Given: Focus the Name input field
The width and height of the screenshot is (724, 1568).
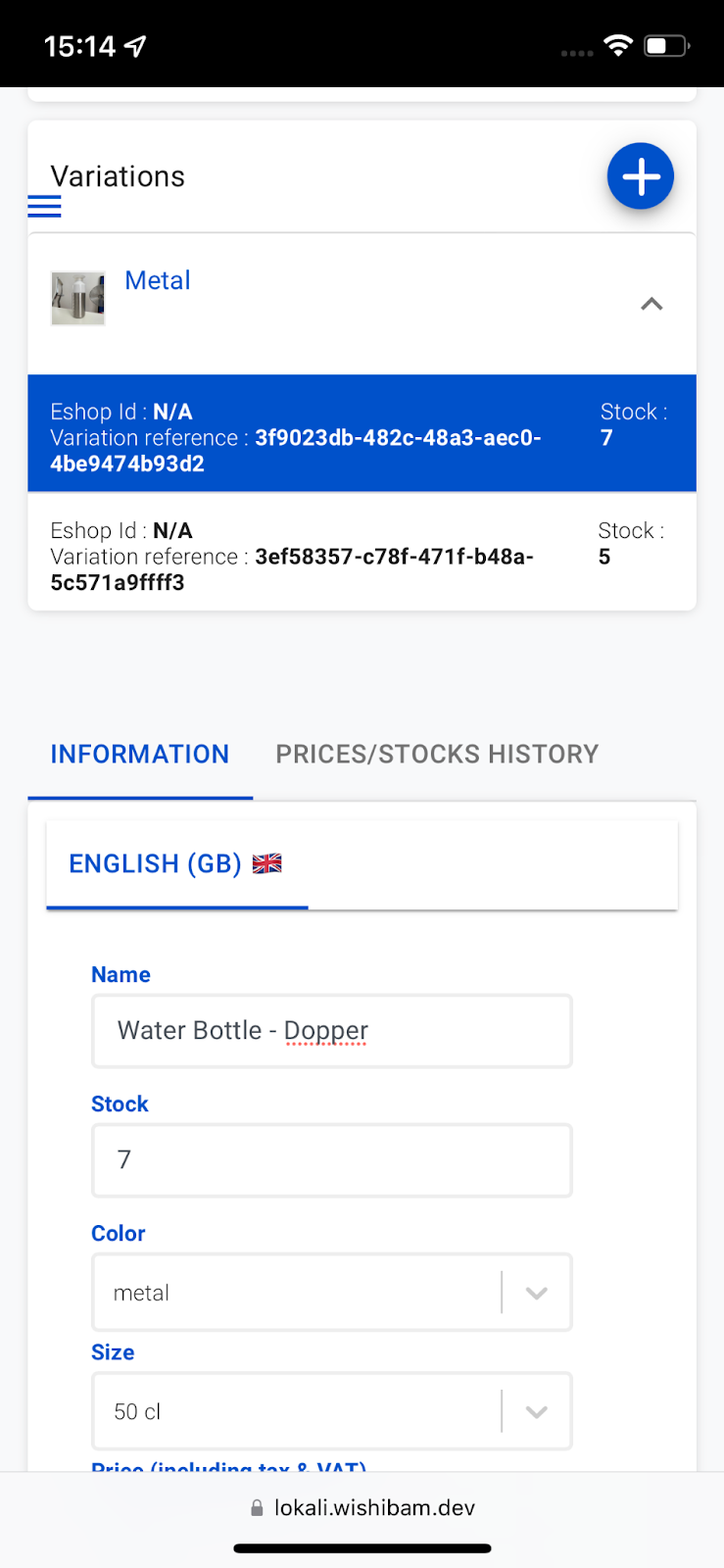Looking at the screenshot, I should coord(331,1031).
